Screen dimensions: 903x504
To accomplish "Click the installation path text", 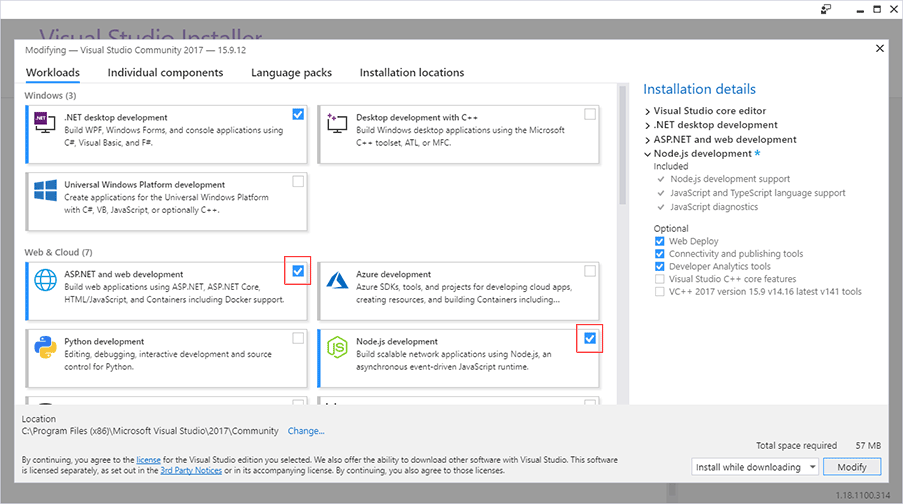I will coord(150,431).
